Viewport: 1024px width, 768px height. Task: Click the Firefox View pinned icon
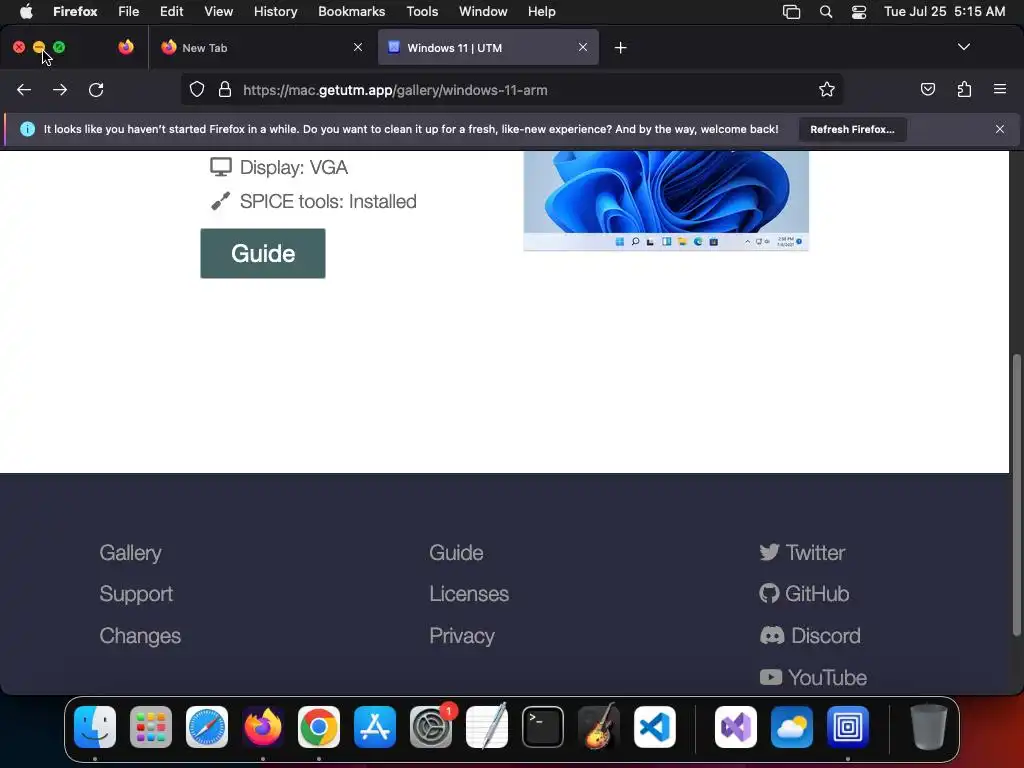126,47
